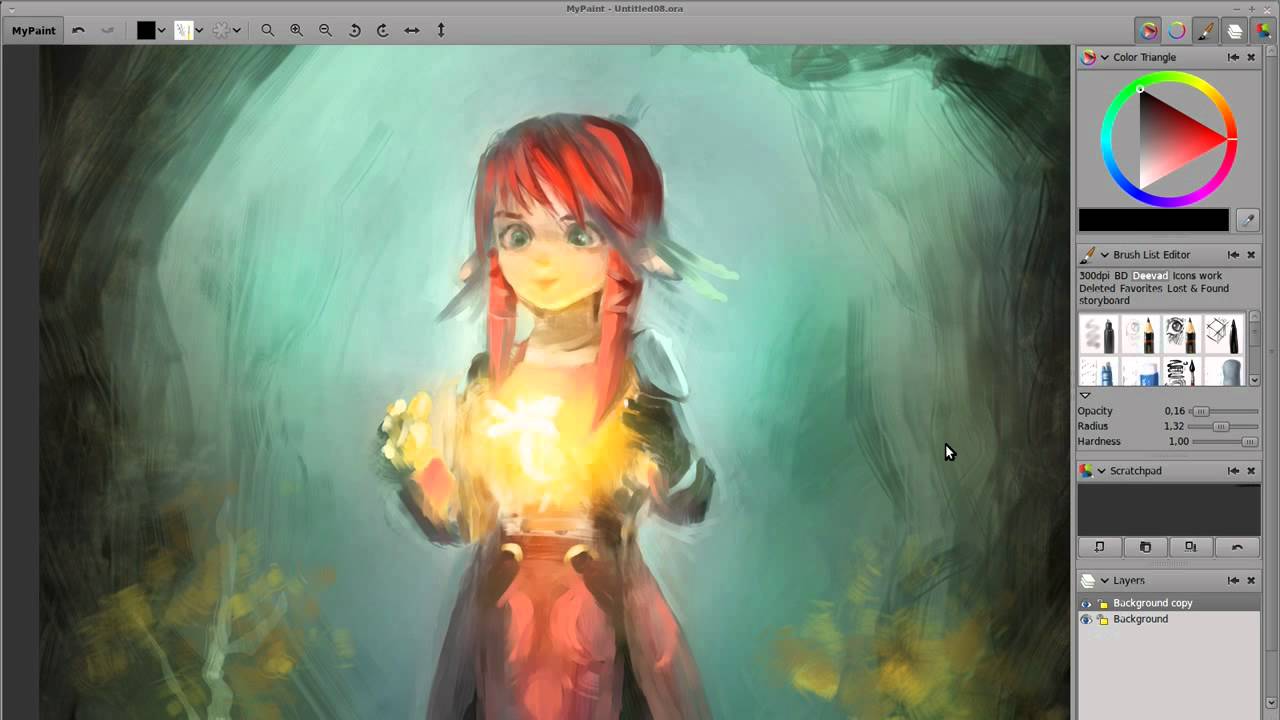The width and height of the screenshot is (1280, 720).
Task: Select the Icons brush group
Action: (1184, 275)
